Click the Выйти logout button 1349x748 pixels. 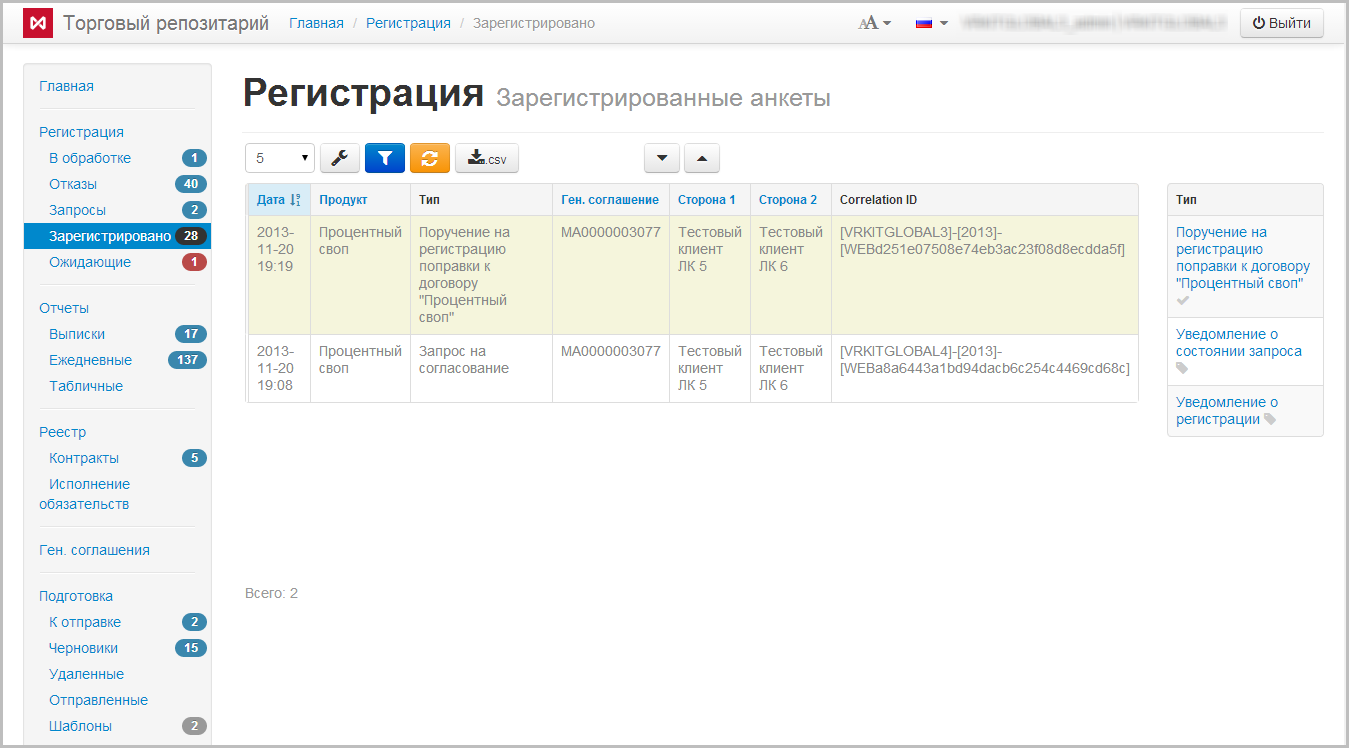tap(1282, 23)
